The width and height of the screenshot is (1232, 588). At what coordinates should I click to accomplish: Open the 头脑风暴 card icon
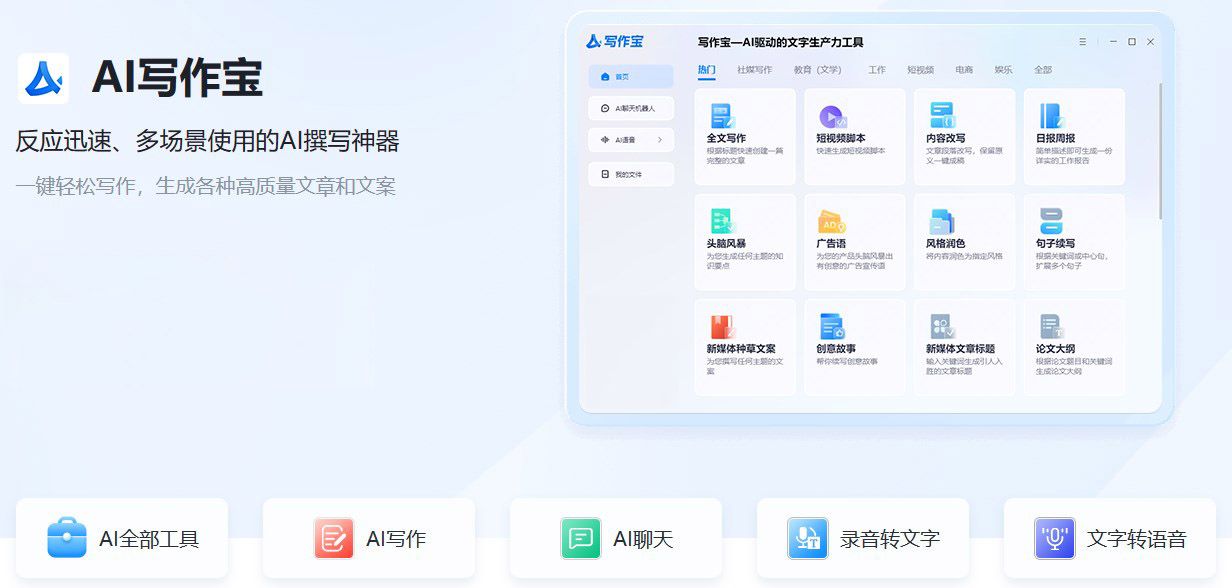coord(722,221)
